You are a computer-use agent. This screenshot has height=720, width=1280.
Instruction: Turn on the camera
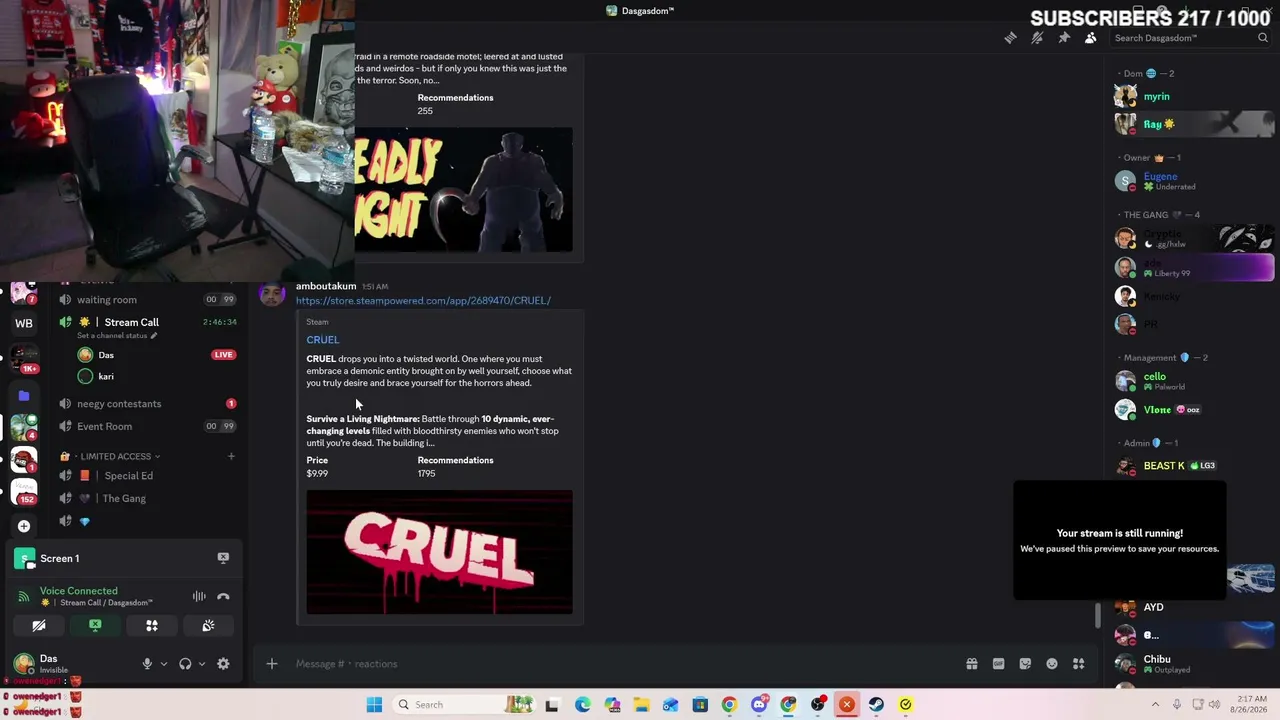click(x=39, y=626)
